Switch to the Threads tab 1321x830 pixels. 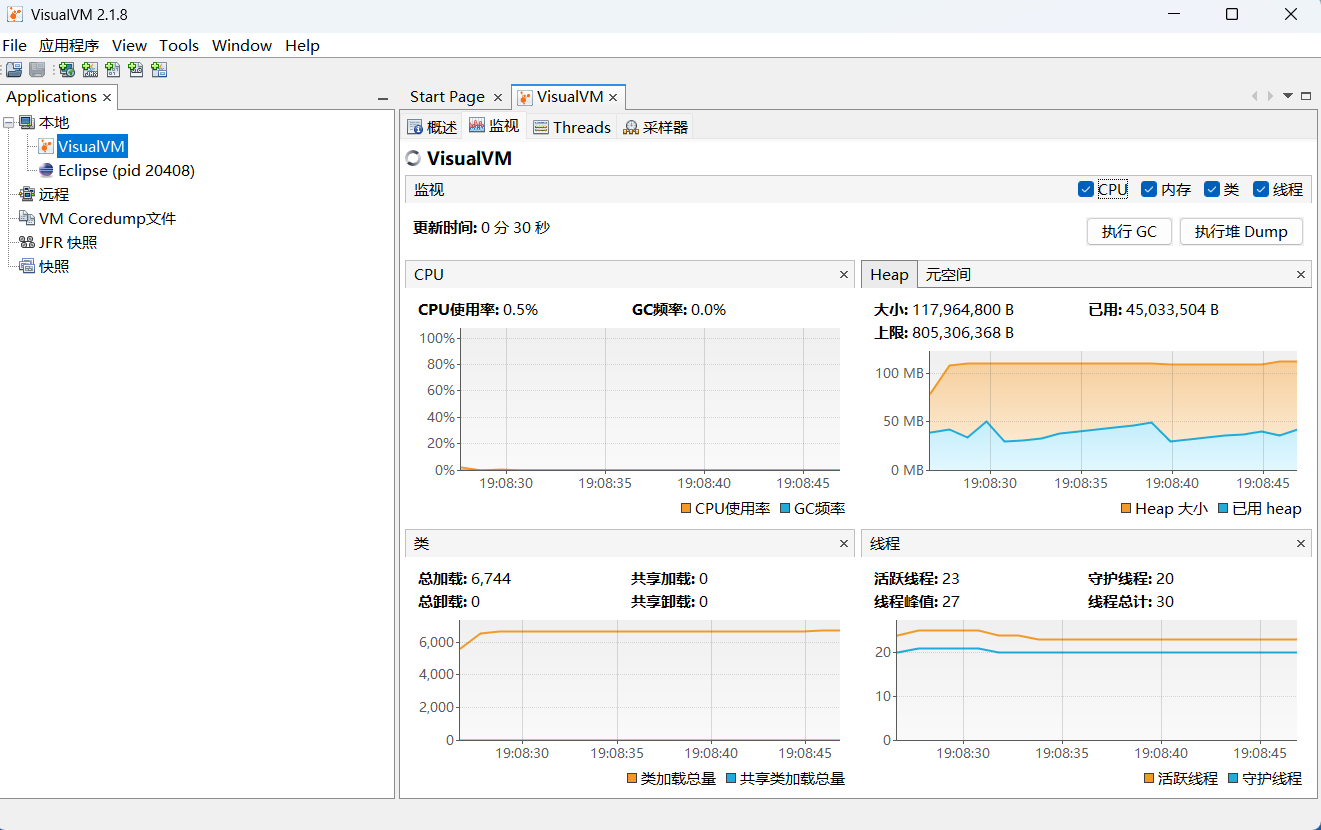pyautogui.click(x=580, y=127)
